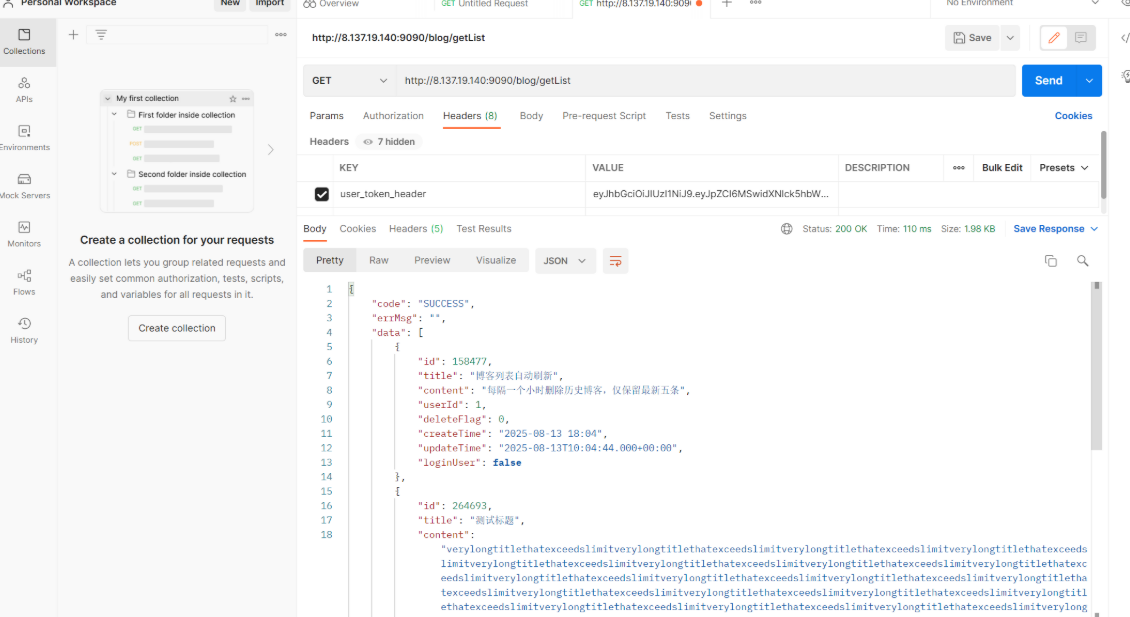Open the Flows sidebar section
Image resolution: width=1130 pixels, height=617 pixels.
(x=25, y=283)
